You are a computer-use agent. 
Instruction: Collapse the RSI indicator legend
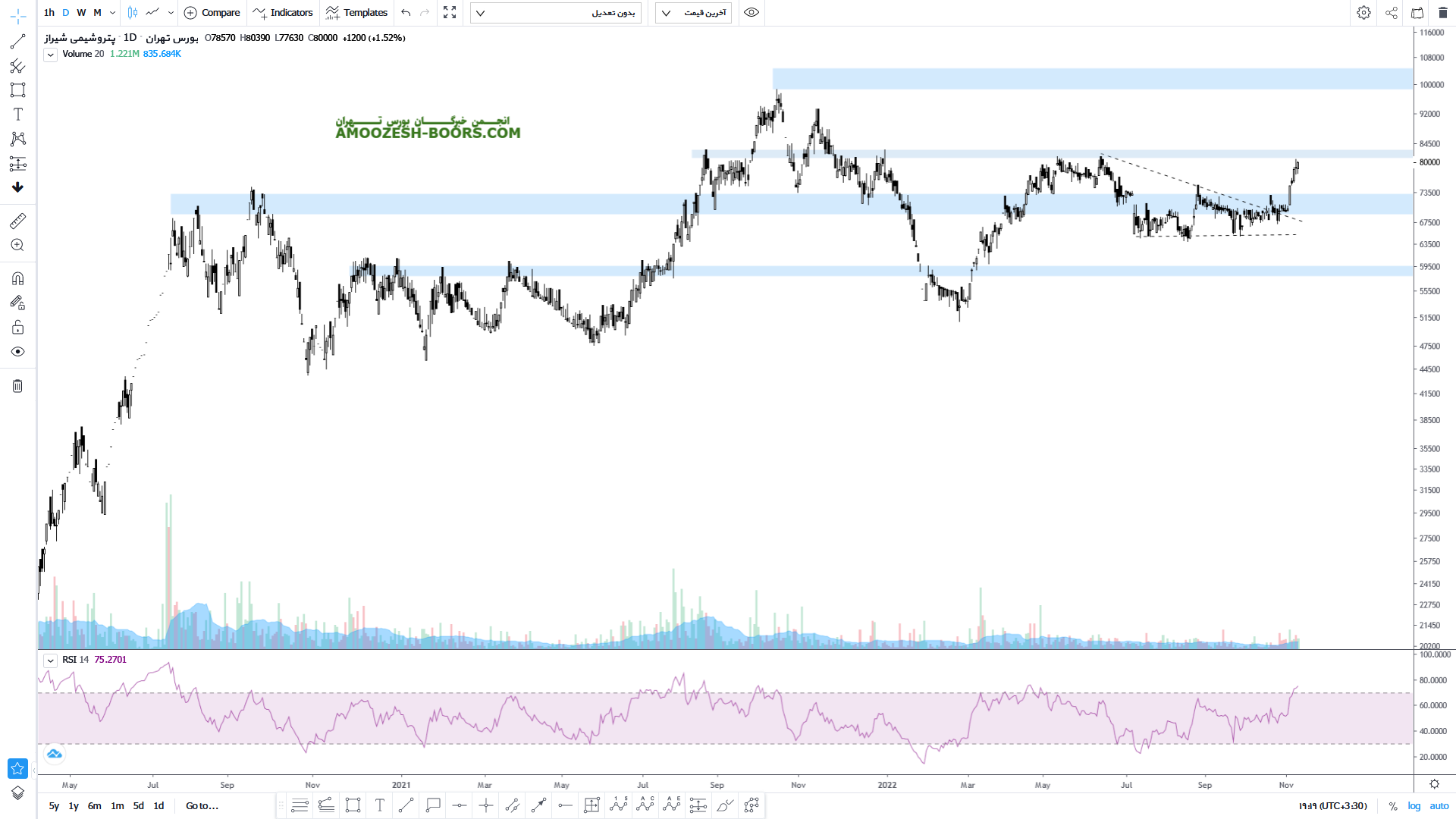pyautogui.click(x=50, y=661)
